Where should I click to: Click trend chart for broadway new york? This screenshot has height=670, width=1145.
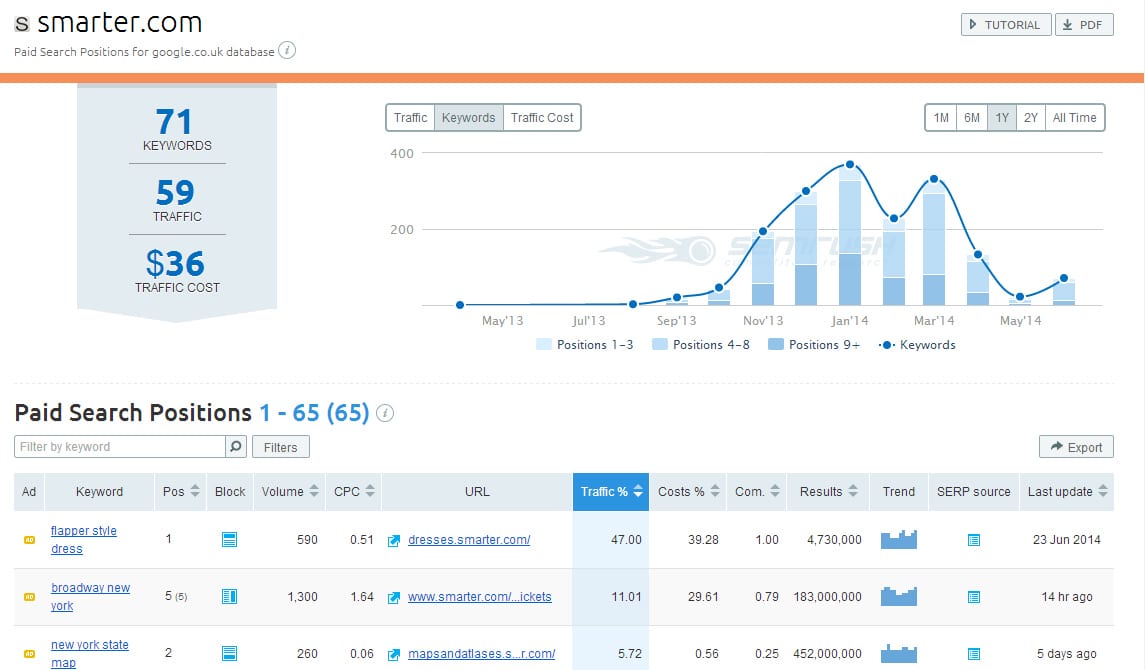pyautogui.click(x=898, y=596)
